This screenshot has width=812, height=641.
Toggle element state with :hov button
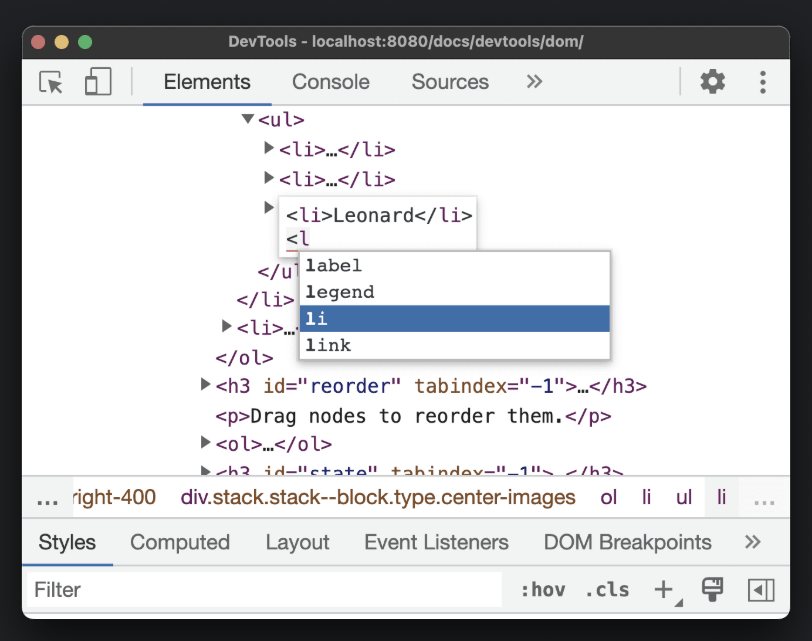click(x=544, y=590)
